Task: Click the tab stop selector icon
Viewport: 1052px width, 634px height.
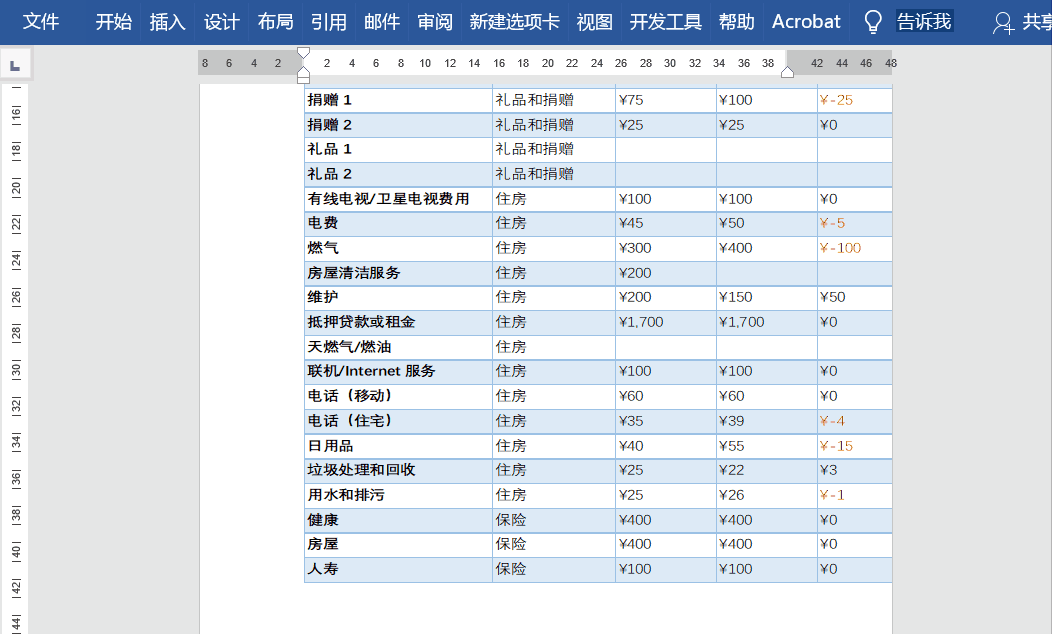Action: [15, 65]
